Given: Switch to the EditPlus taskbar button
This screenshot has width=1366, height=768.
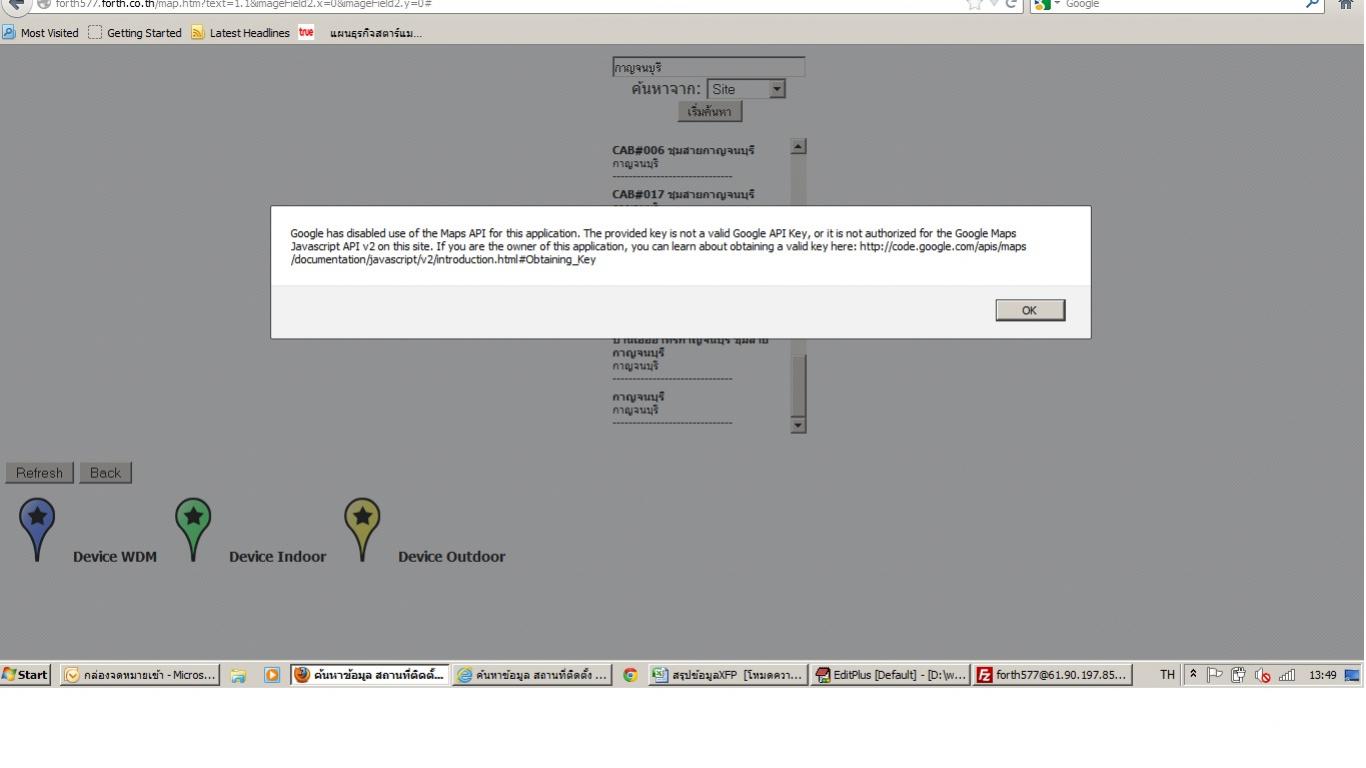Looking at the screenshot, I should [x=890, y=675].
